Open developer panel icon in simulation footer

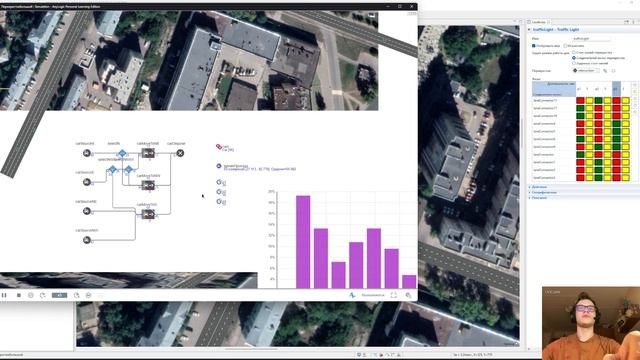click(409, 295)
